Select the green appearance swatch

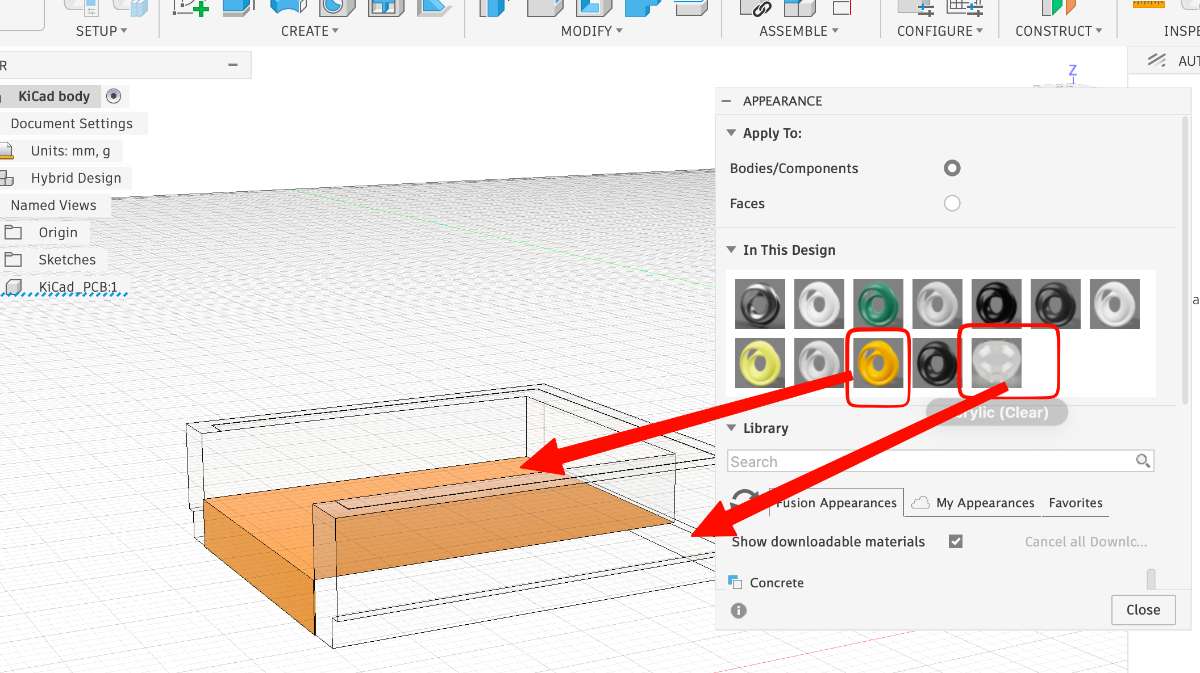coord(878,304)
